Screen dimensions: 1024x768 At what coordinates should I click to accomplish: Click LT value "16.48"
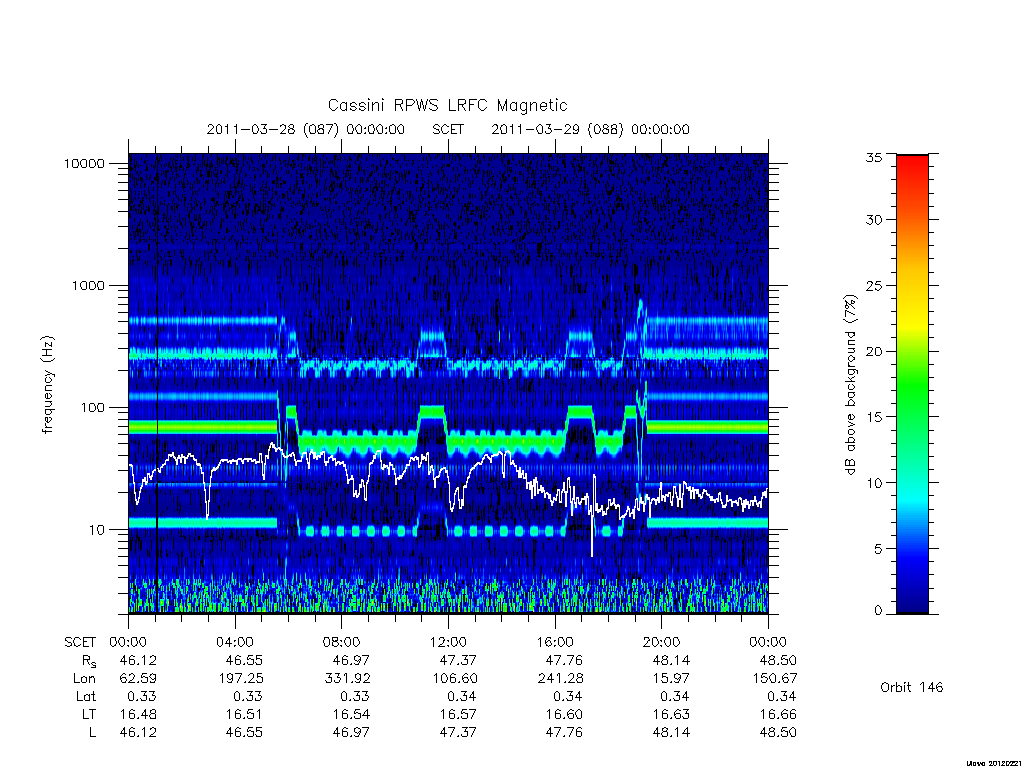point(138,714)
